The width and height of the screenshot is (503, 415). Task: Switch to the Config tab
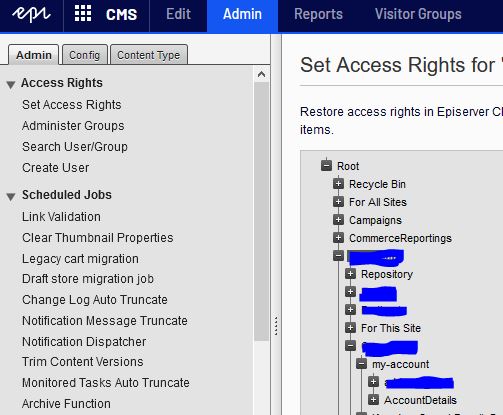pyautogui.click(x=85, y=55)
